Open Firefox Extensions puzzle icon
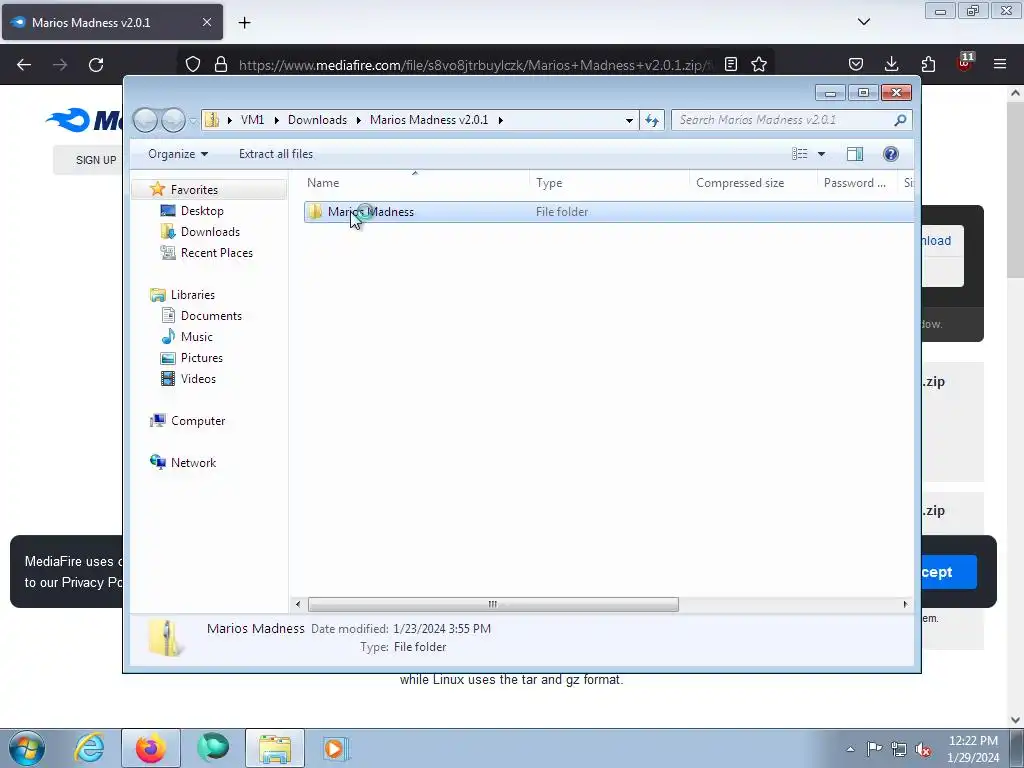Screen dimensions: 1024x768 coord(928,64)
